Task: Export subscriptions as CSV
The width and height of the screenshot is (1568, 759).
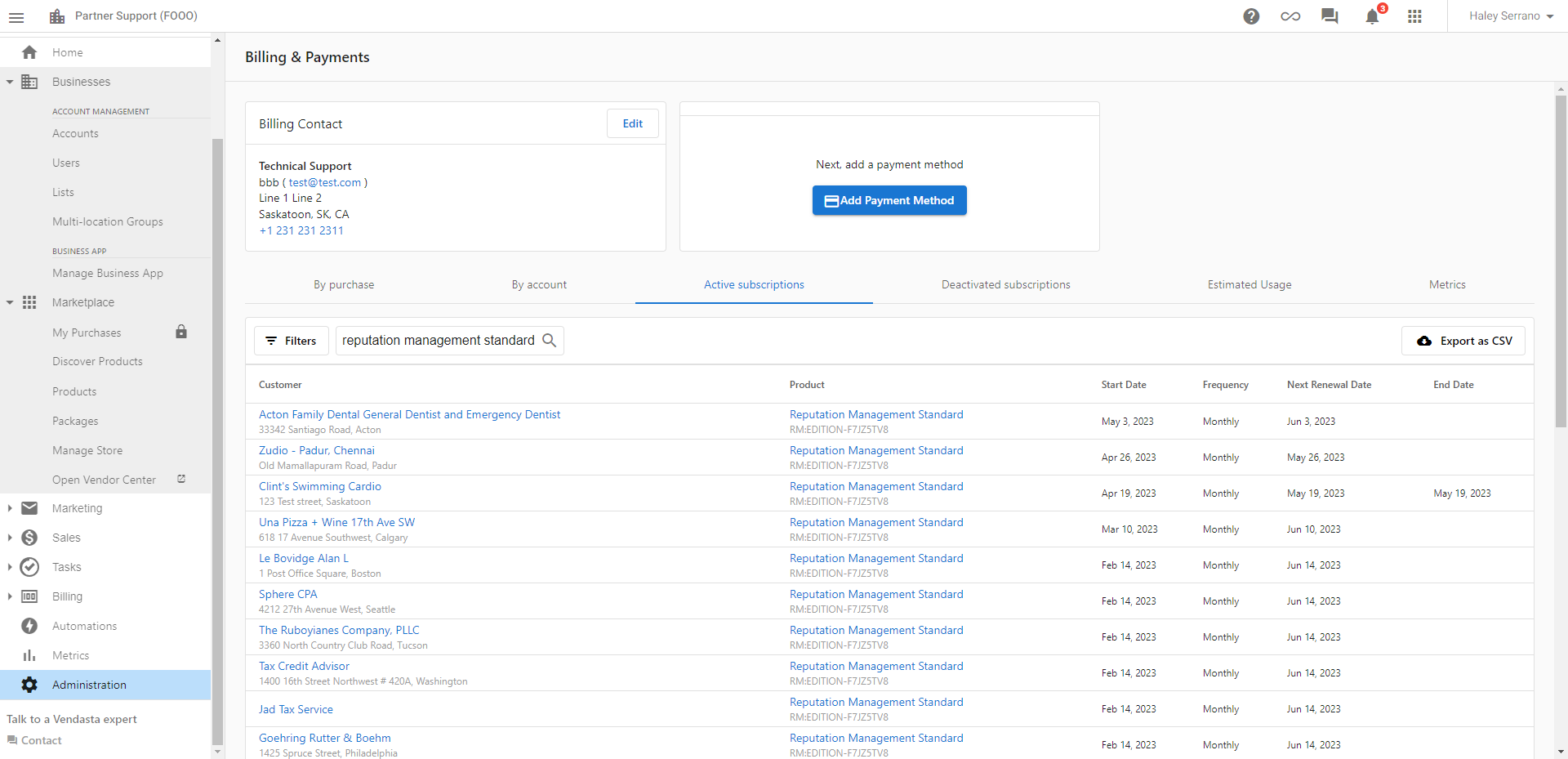Action: coord(1463,341)
